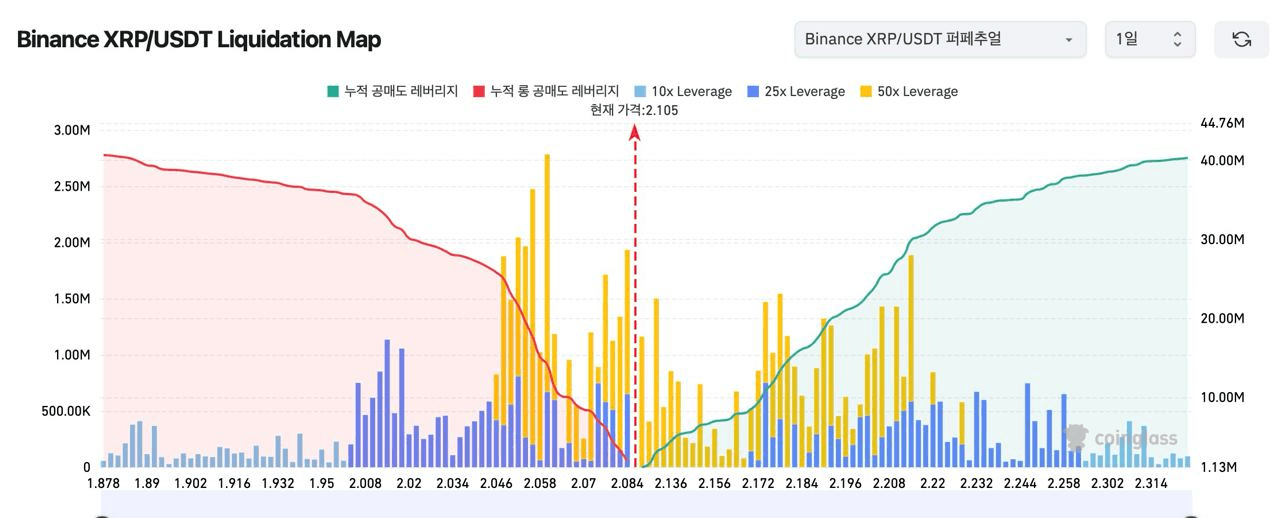This screenshot has height=518, width=1280.
Task: Click the 1.89 x-axis price label
Action: tap(147, 484)
